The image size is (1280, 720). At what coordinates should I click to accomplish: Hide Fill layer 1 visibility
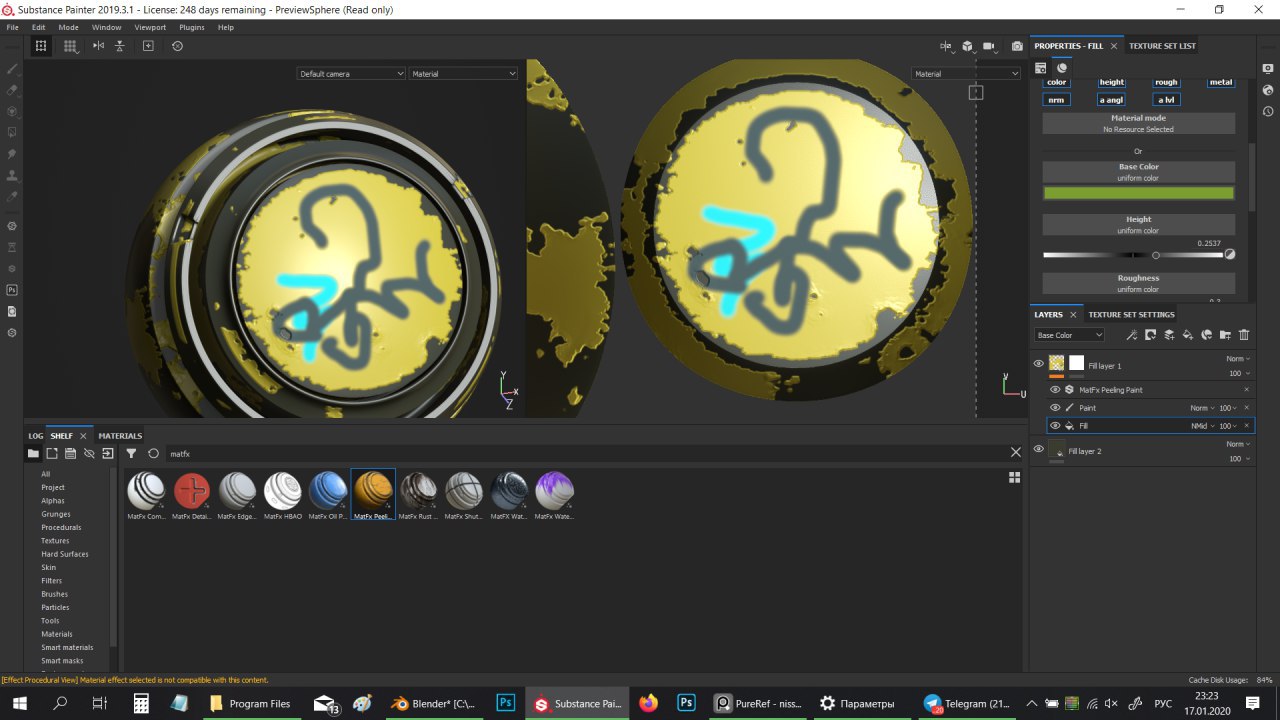pyautogui.click(x=1038, y=364)
